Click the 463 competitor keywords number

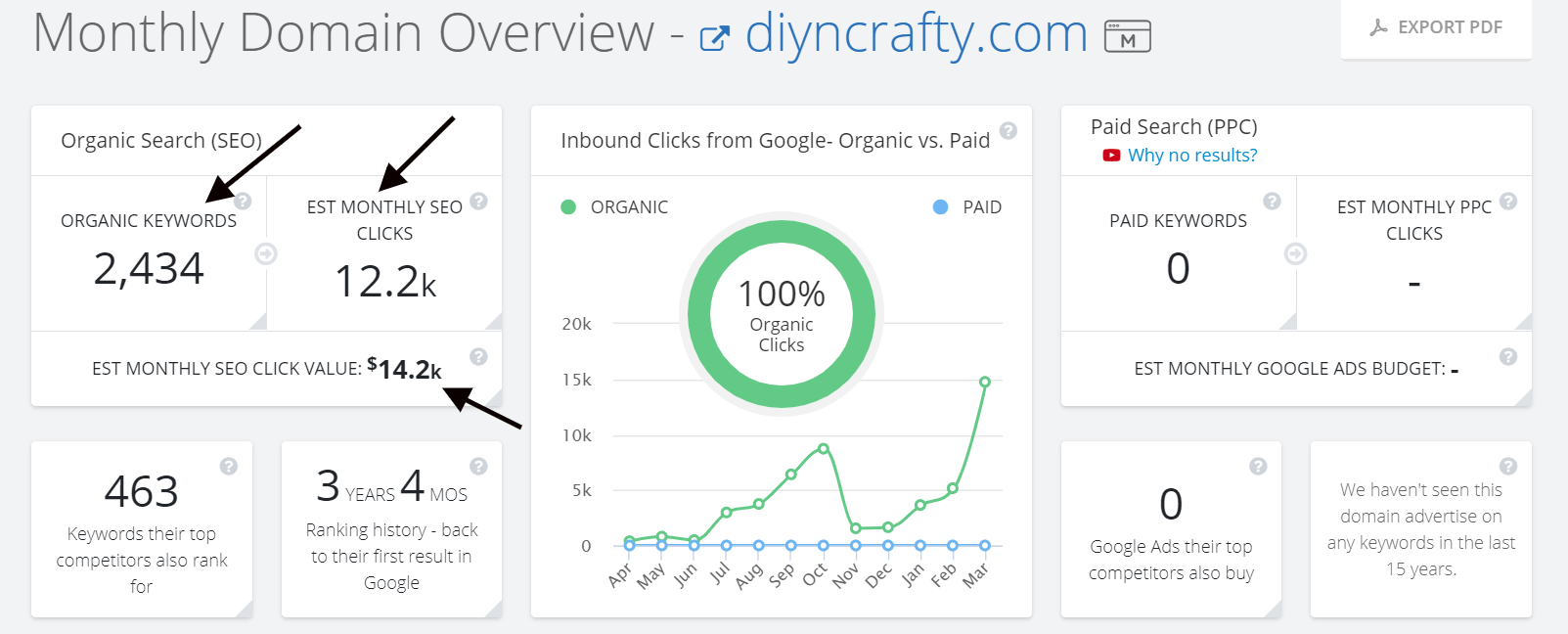pyautogui.click(x=142, y=491)
